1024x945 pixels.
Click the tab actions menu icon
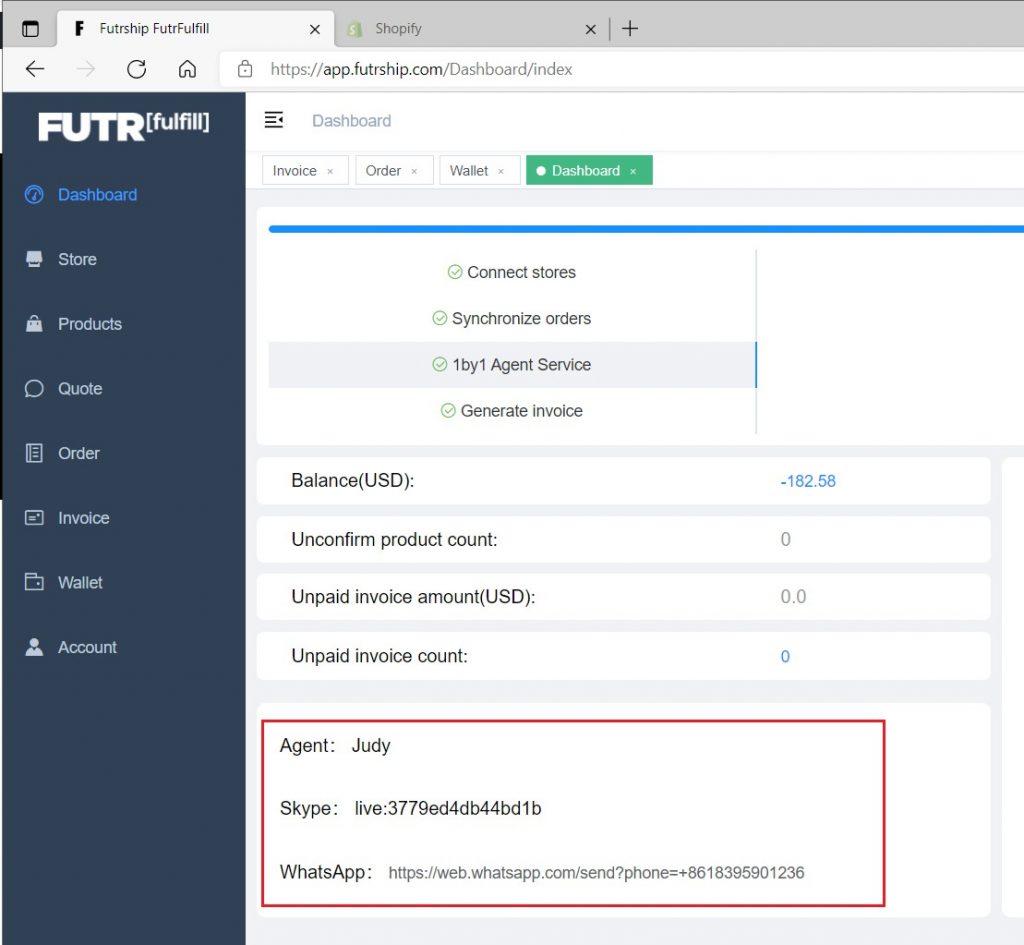tap(30, 29)
